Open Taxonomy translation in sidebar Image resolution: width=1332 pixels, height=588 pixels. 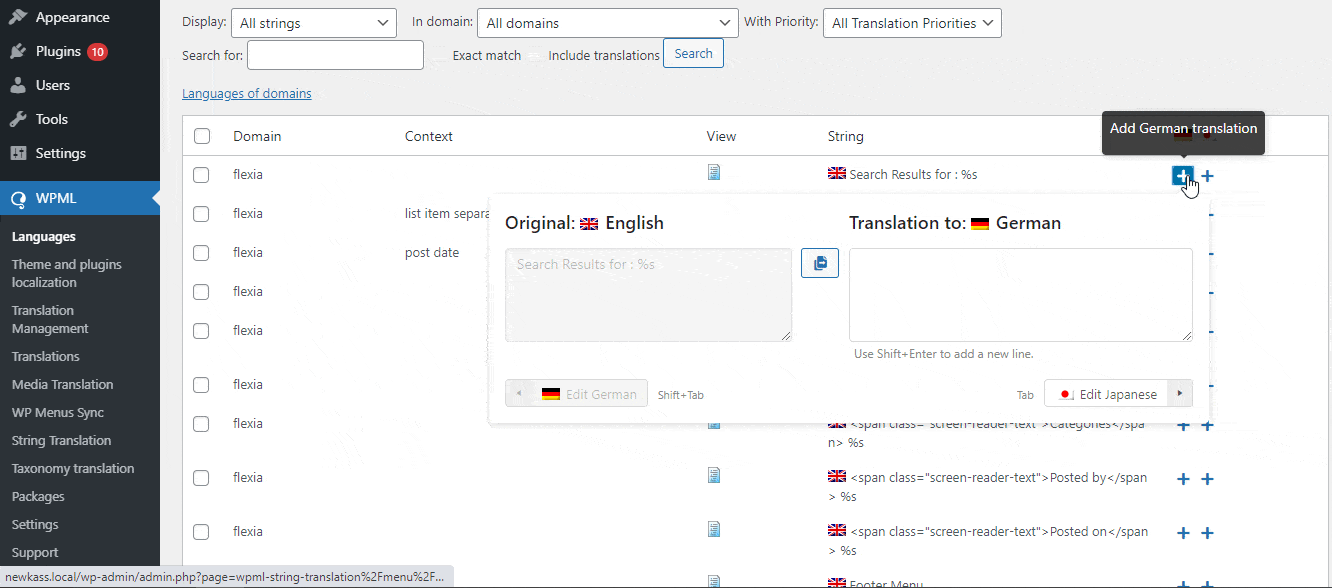[73, 468]
